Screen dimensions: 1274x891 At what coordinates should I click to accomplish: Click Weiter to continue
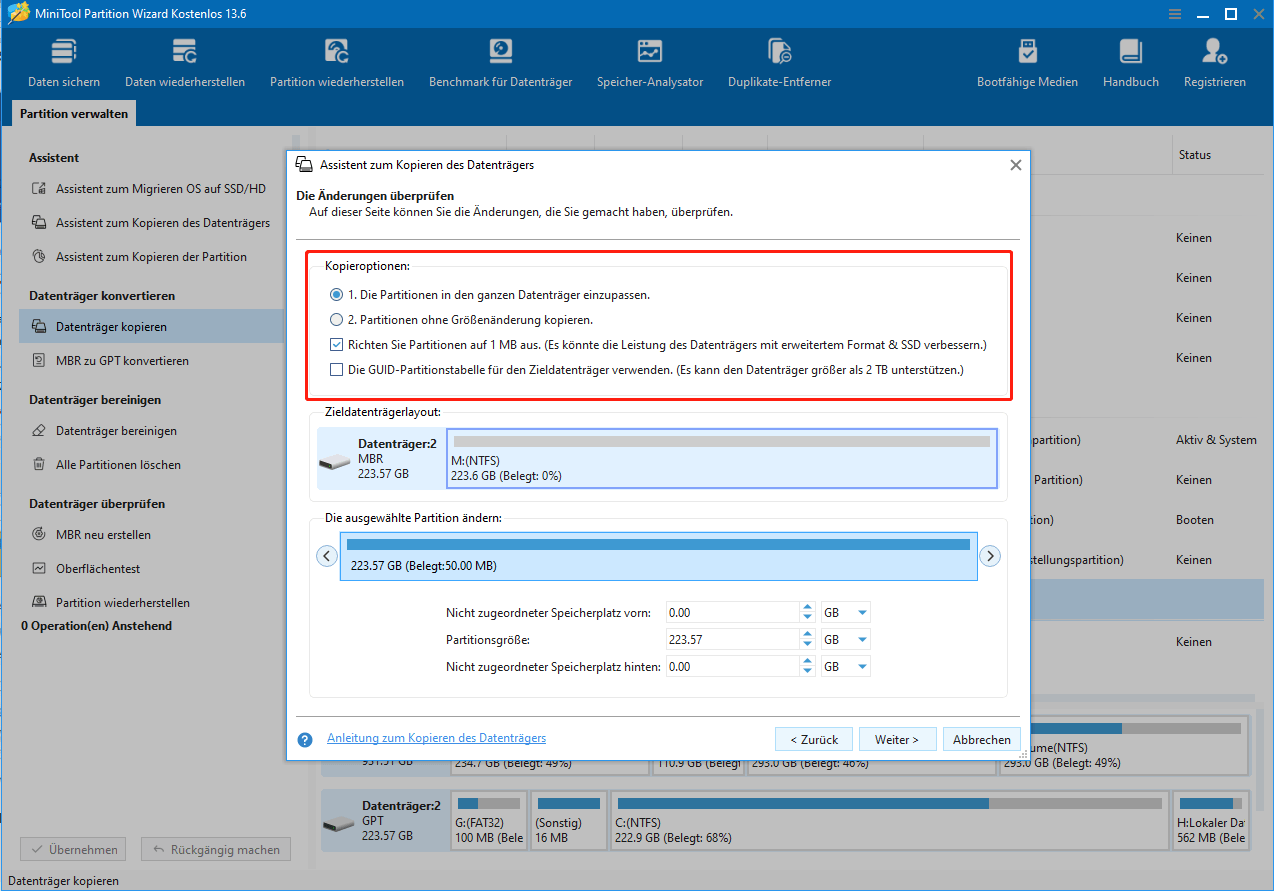(897, 740)
